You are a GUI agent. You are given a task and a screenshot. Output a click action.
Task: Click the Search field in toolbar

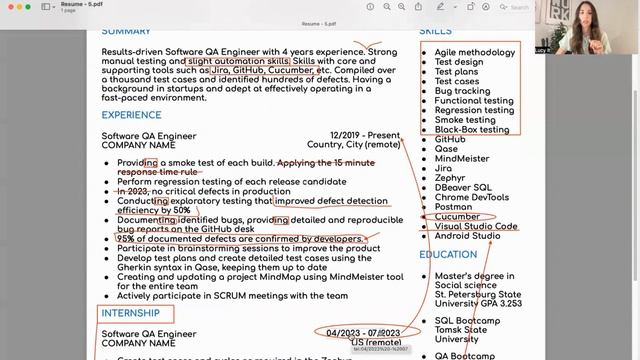point(515,7)
